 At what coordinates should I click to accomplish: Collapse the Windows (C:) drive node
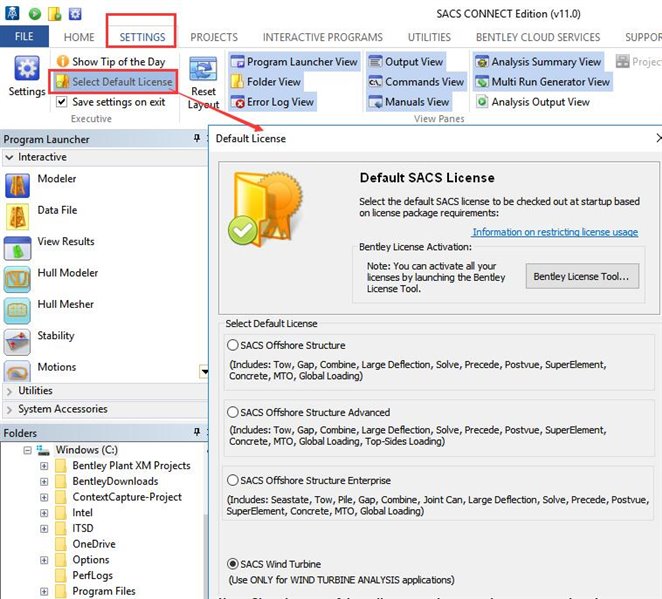tap(27, 450)
